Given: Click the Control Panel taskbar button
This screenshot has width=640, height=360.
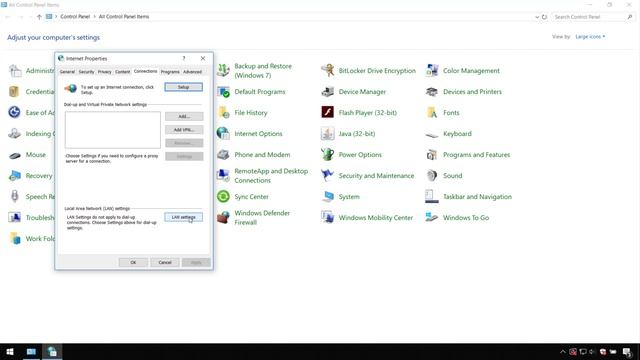Looking at the screenshot, I should click(31, 351).
